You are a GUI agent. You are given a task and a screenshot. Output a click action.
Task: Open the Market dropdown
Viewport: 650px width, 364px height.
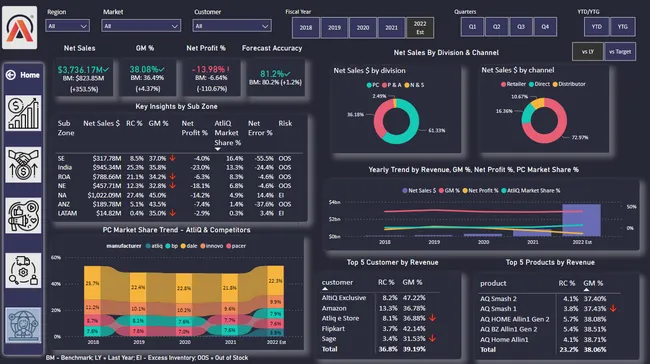(x=141, y=26)
